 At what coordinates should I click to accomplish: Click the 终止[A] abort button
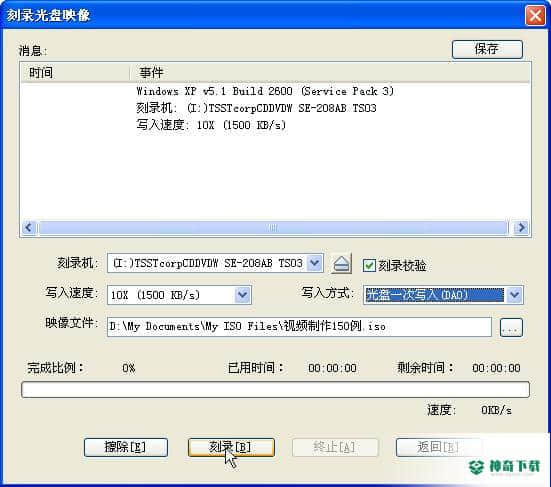coord(335,447)
